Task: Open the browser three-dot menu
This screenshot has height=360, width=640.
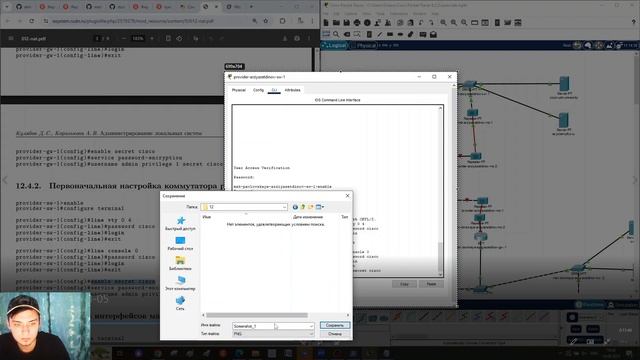Action: click(312, 20)
